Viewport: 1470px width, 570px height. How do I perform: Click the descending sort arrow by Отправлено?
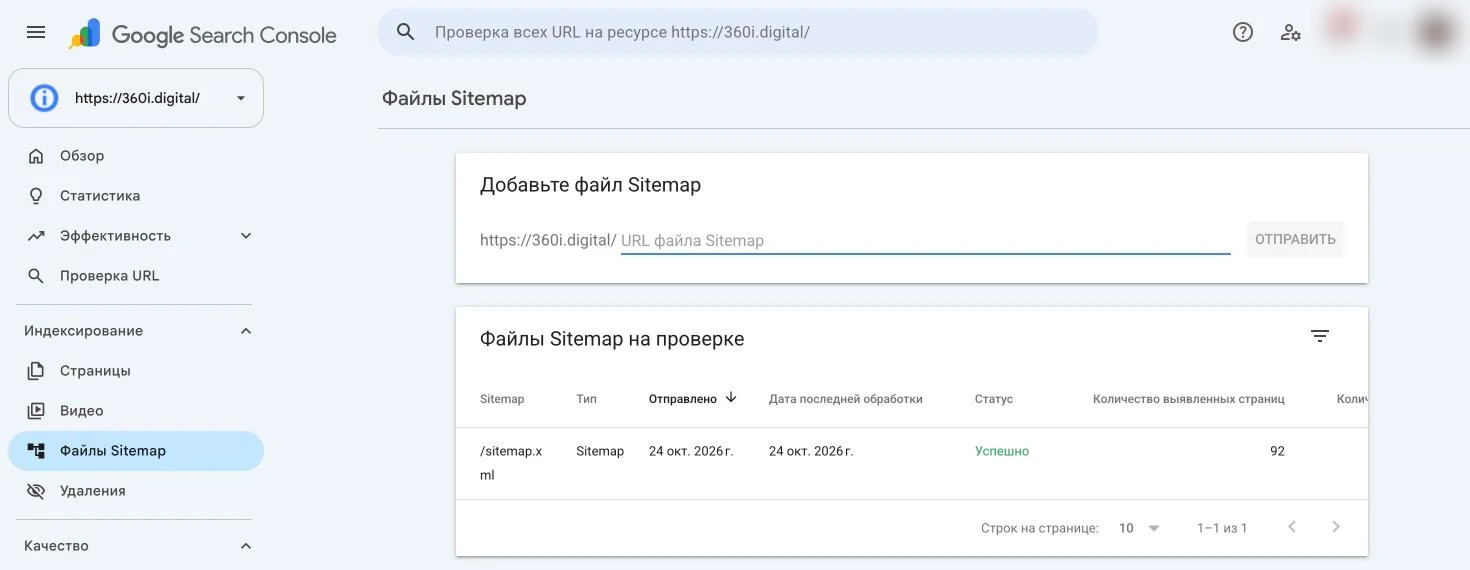click(731, 398)
